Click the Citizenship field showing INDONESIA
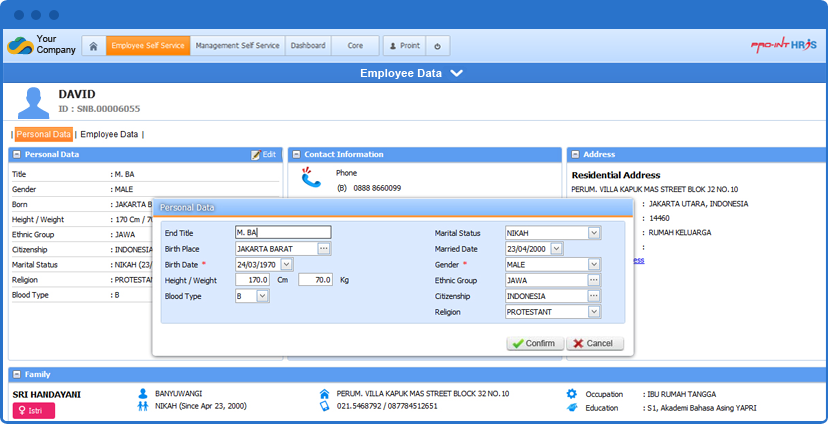The image size is (828, 424). [x=547, y=296]
